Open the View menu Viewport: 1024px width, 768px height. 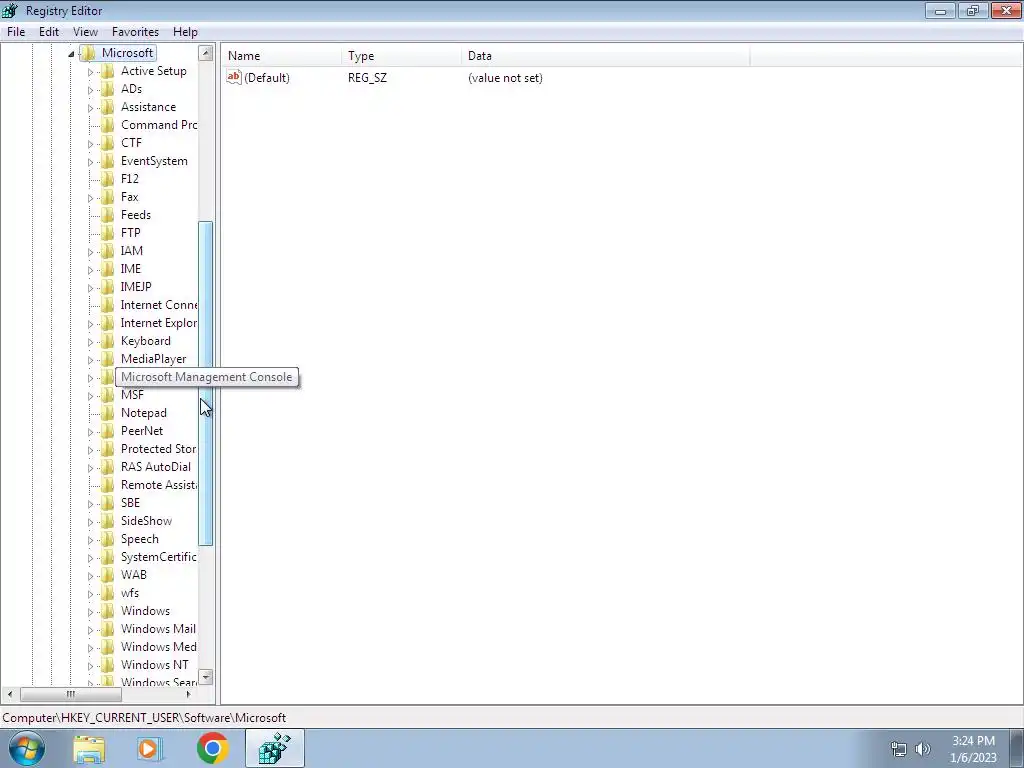[85, 31]
